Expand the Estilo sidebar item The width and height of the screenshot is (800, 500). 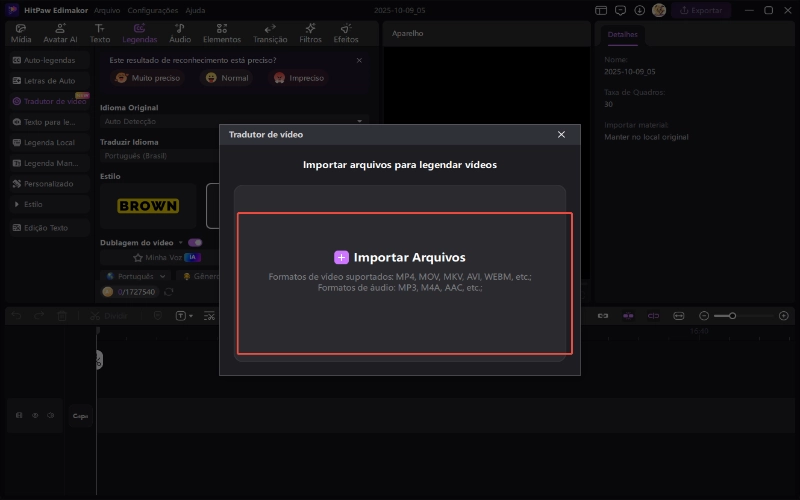49,204
